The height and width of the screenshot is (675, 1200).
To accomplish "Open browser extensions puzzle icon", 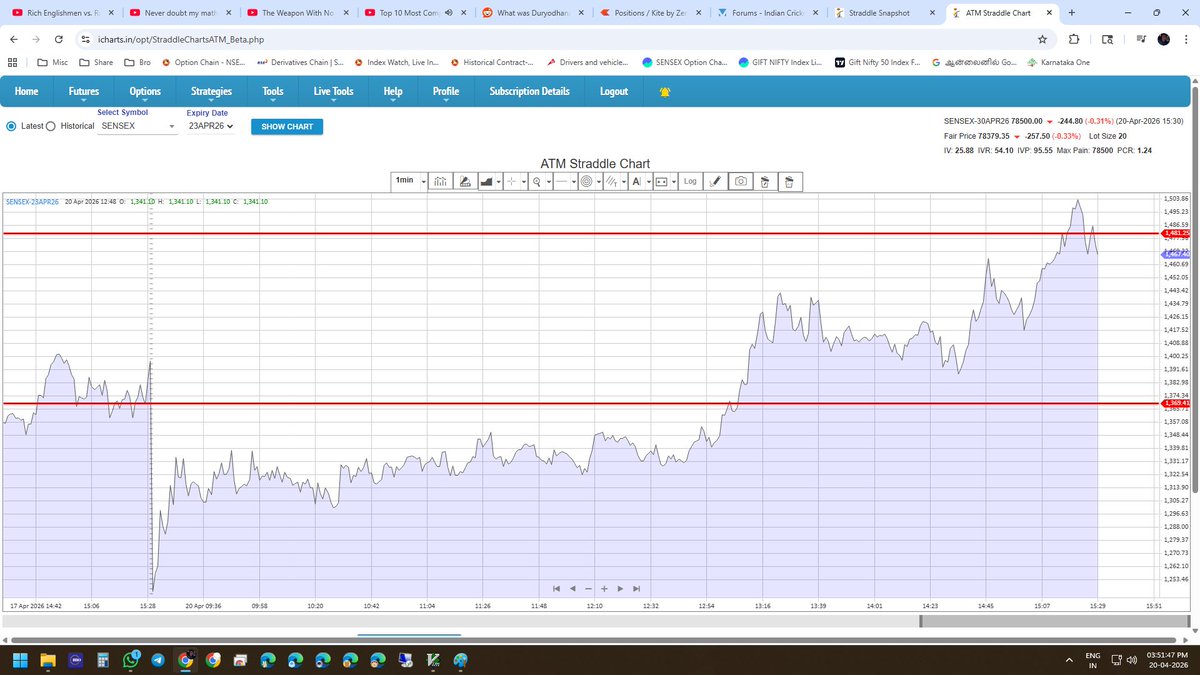I will 1074,39.
